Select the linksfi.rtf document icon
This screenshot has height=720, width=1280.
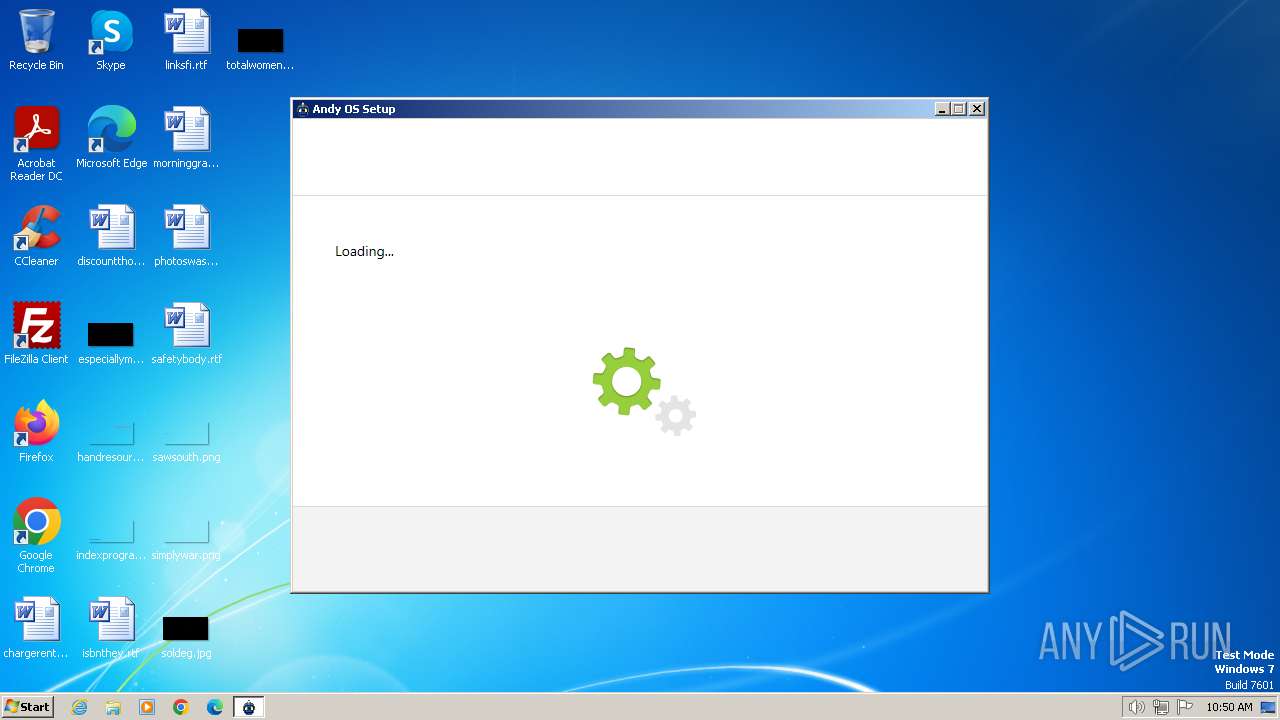[186, 40]
